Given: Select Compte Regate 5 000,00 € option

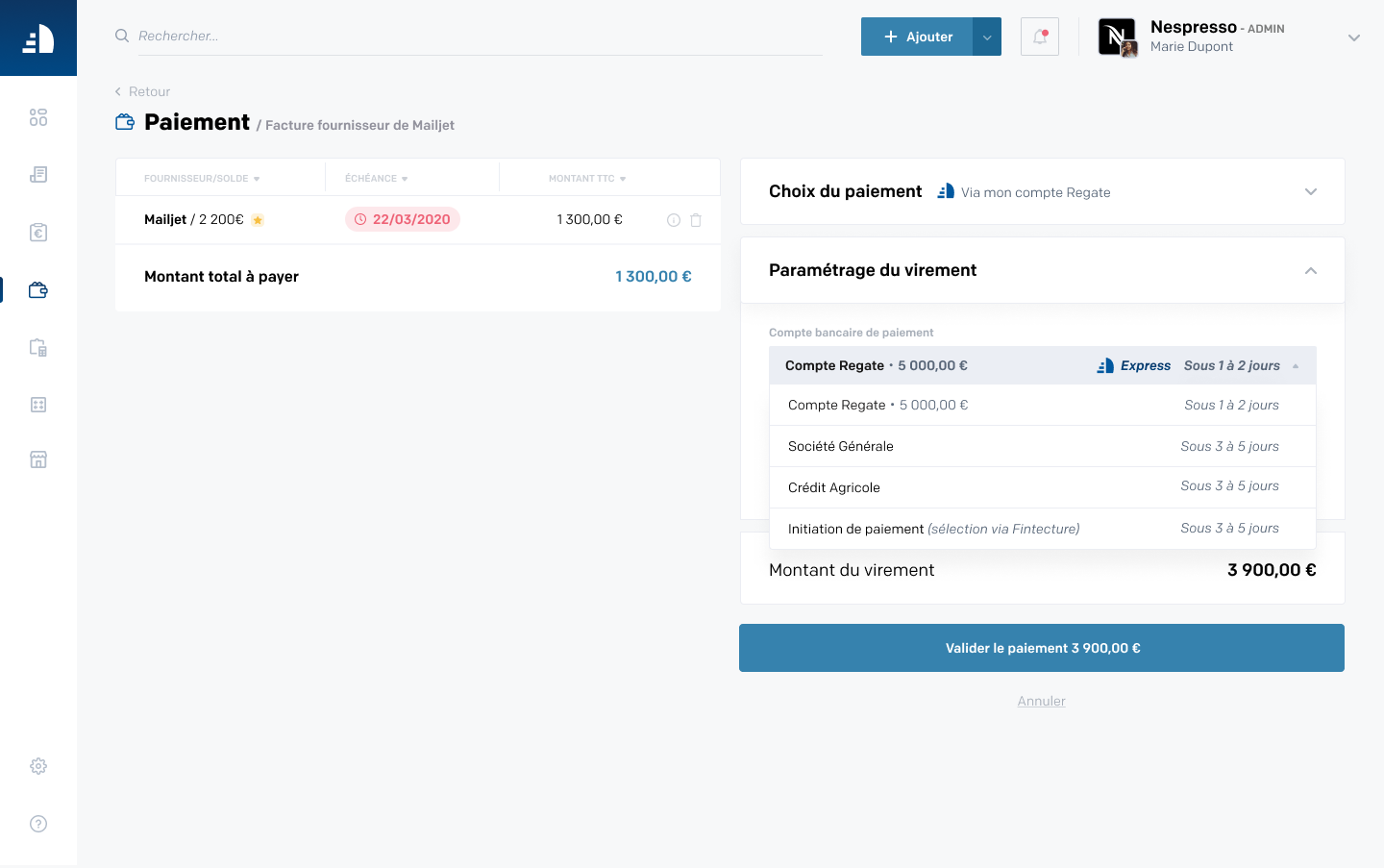Looking at the screenshot, I should tap(1043, 405).
